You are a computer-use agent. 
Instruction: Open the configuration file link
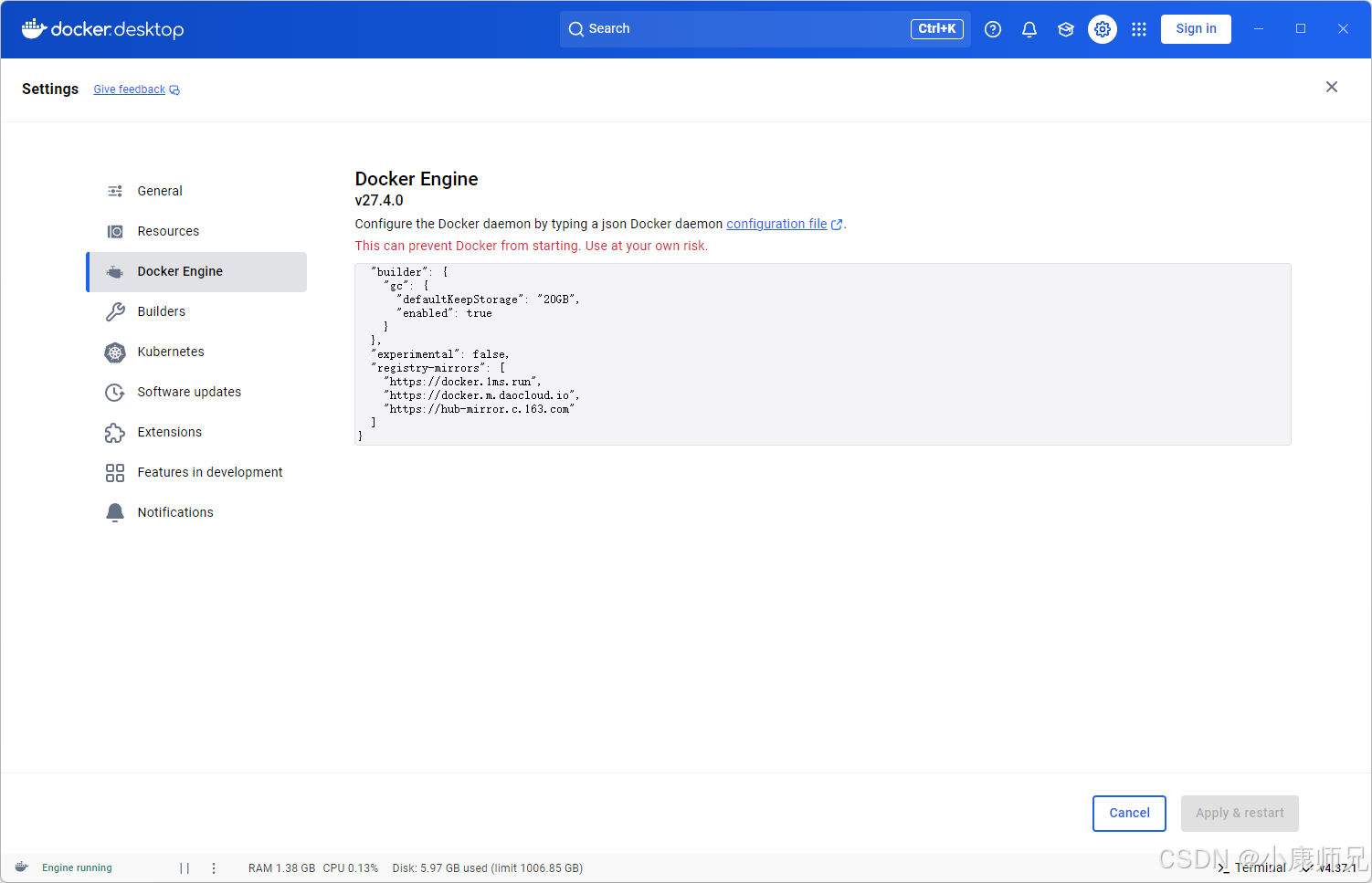[776, 224]
